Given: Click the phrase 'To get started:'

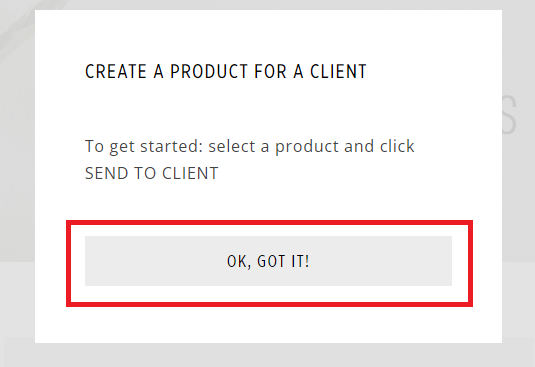Looking at the screenshot, I should [x=144, y=147].
